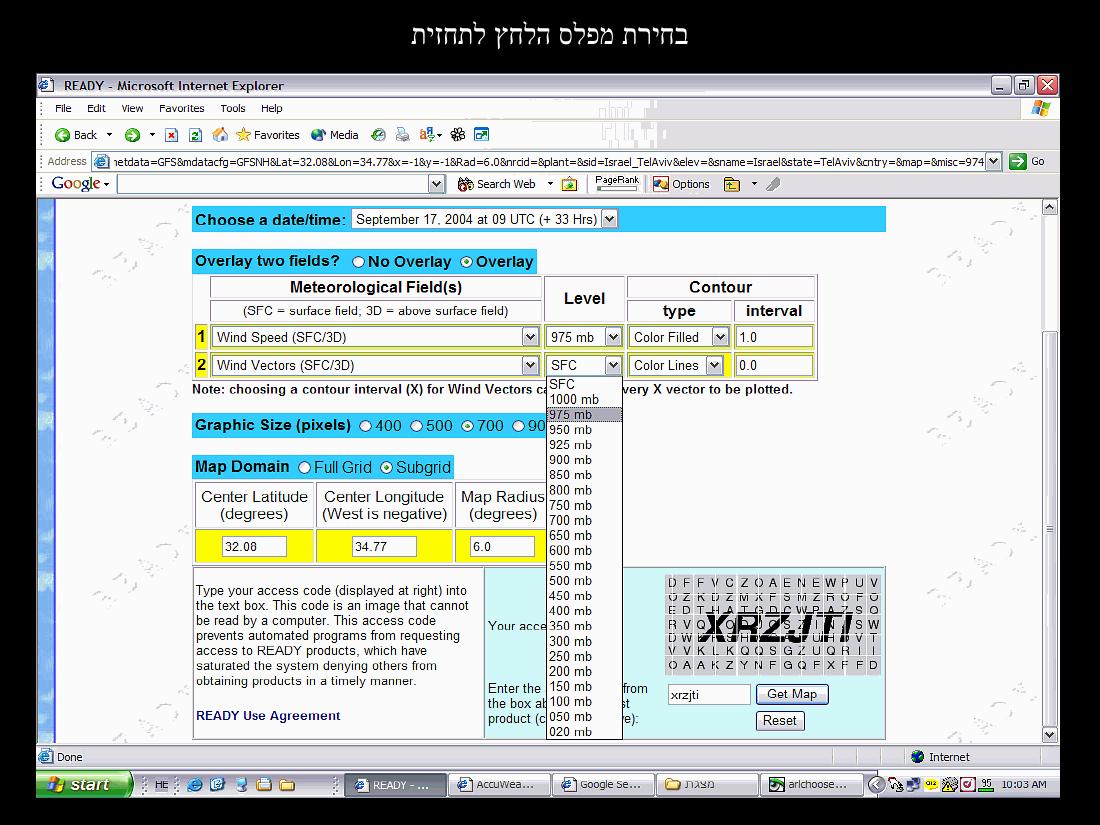Open the Favorites menu
This screenshot has height=825, width=1100.
point(182,108)
